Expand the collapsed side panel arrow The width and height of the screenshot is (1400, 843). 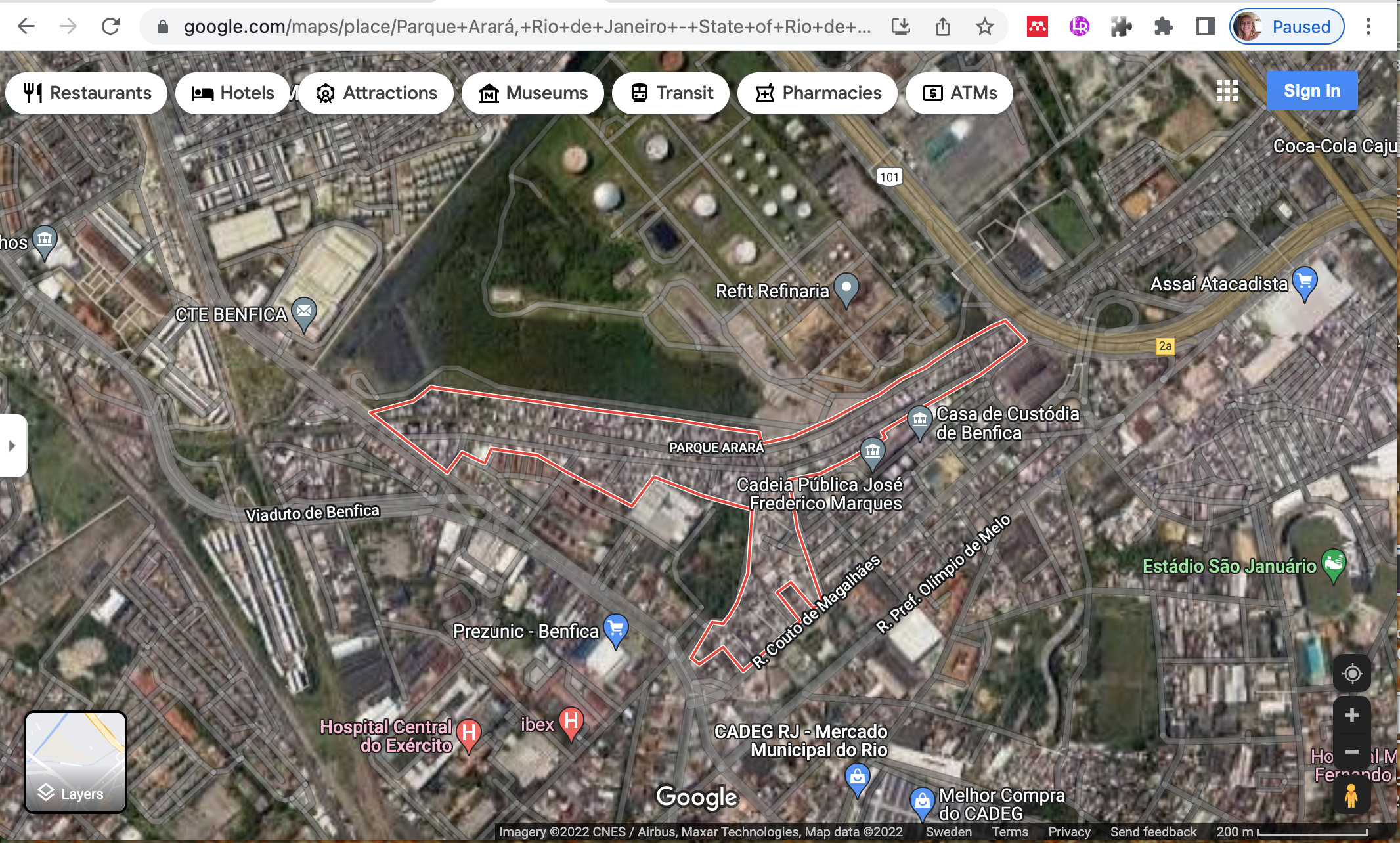tap(12, 446)
